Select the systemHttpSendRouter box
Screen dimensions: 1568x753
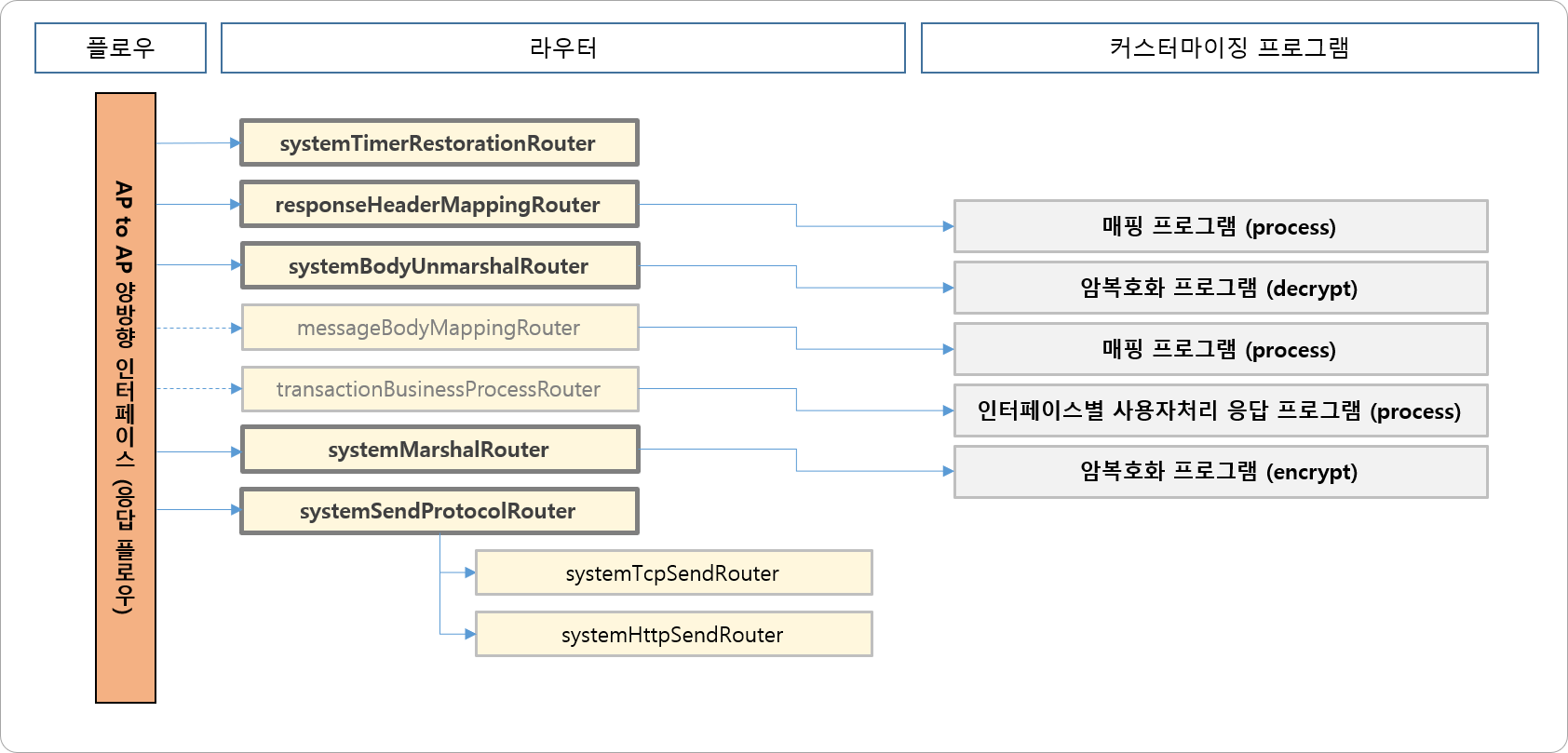click(673, 634)
